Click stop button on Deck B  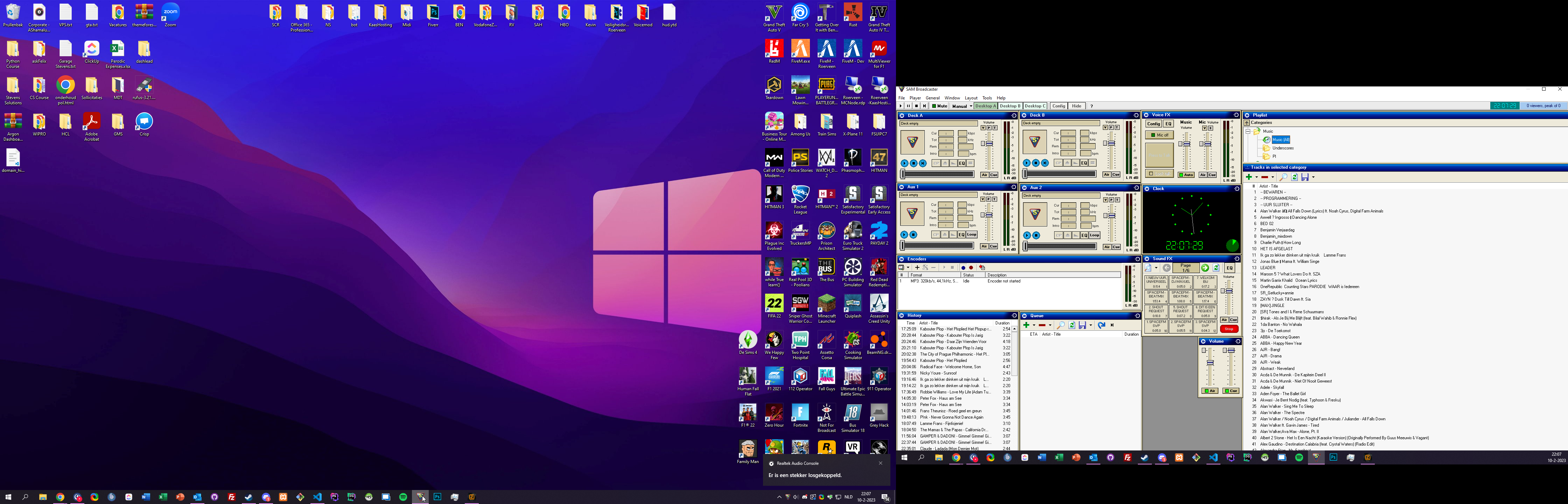coord(1035,163)
